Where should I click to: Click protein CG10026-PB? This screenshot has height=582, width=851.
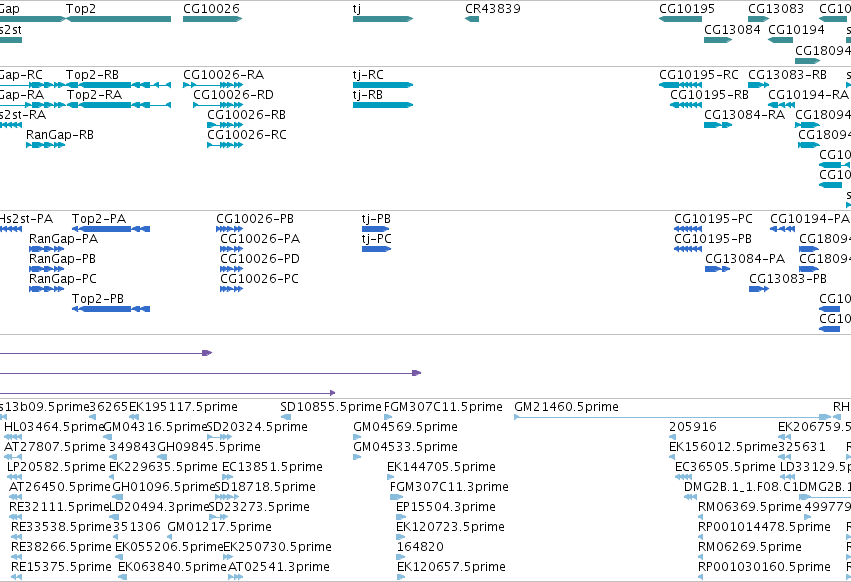255,219
